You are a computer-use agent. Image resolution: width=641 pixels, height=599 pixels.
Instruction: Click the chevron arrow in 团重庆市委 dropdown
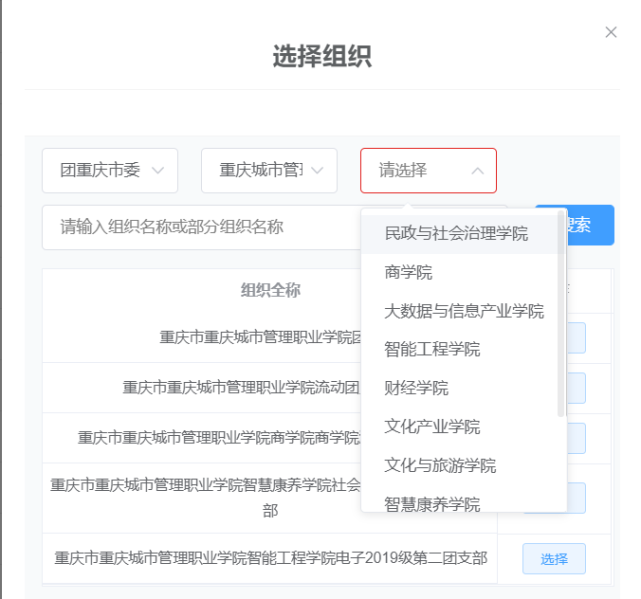(x=158, y=171)
